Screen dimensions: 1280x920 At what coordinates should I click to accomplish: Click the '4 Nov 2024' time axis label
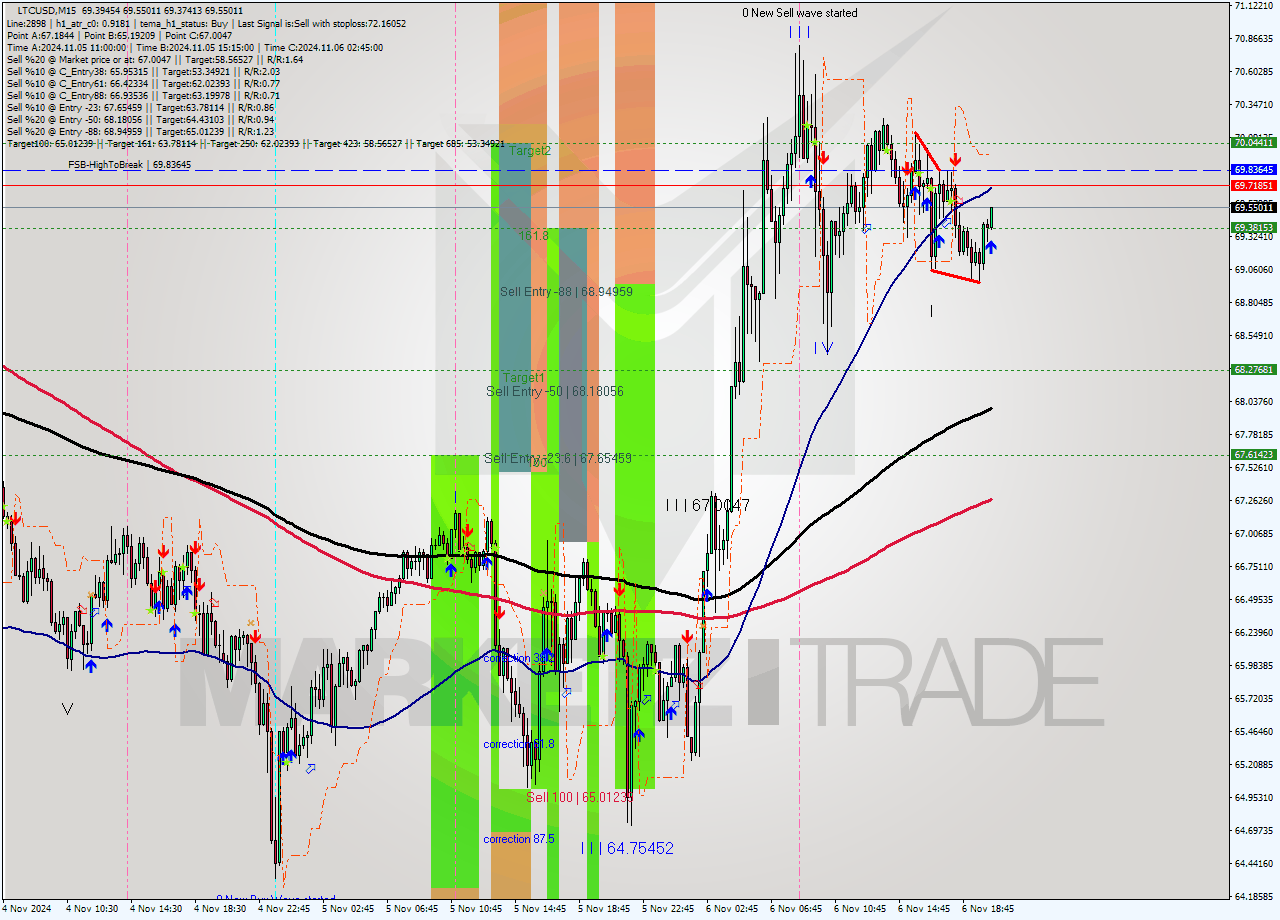click(x=27, y=909)
